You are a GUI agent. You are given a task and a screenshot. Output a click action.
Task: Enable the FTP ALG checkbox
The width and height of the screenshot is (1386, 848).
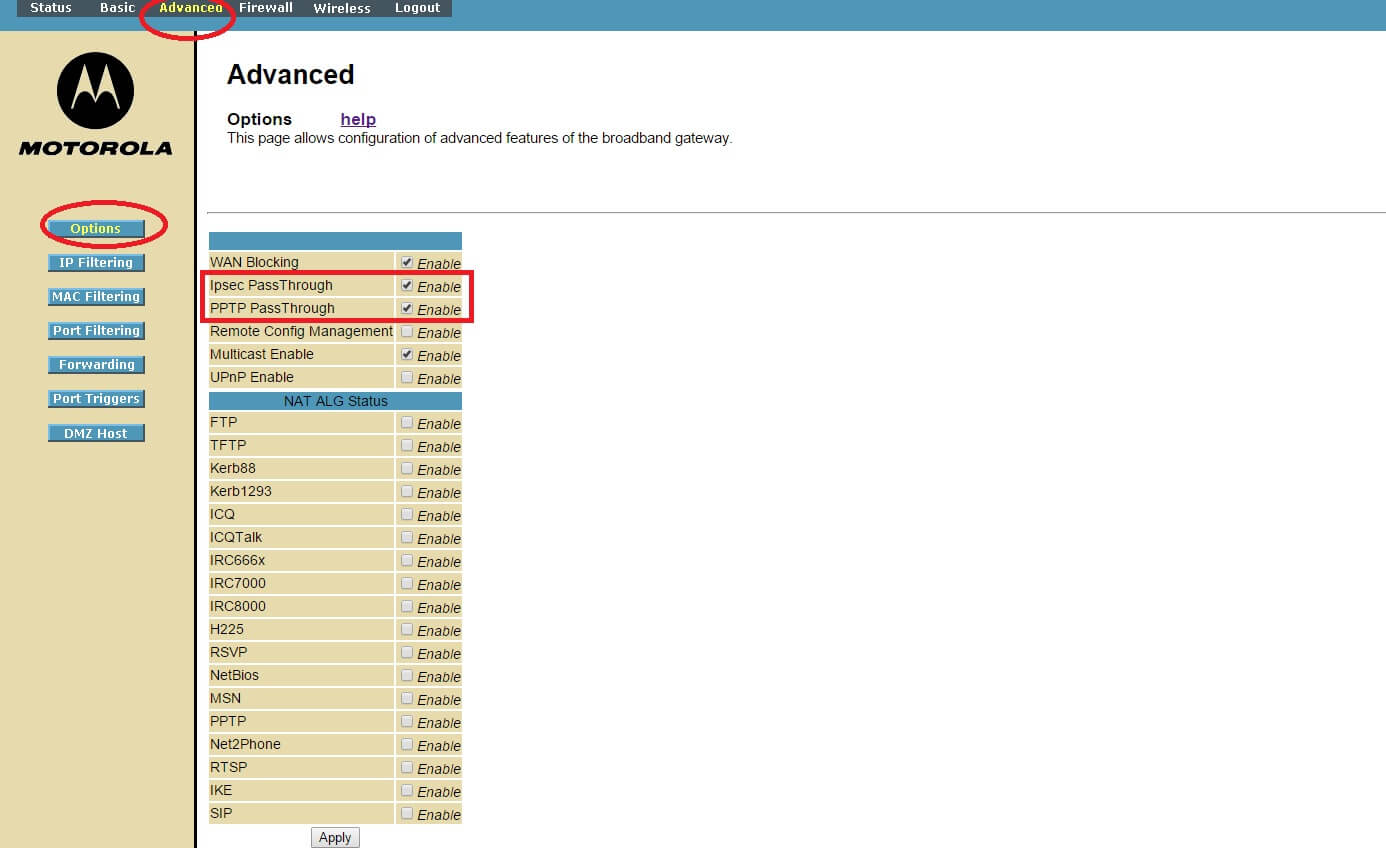pos(407,422)
